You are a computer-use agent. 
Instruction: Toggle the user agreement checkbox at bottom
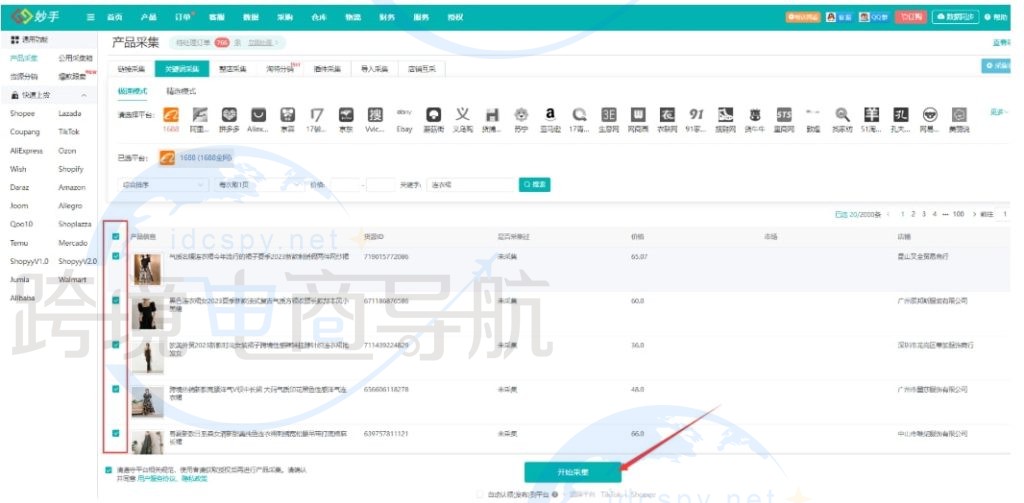coord(108,469)
